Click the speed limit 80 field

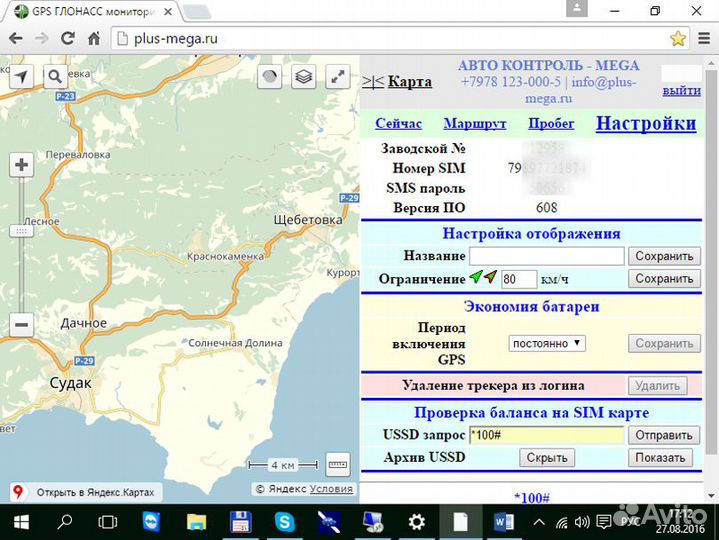coord(518,279)
